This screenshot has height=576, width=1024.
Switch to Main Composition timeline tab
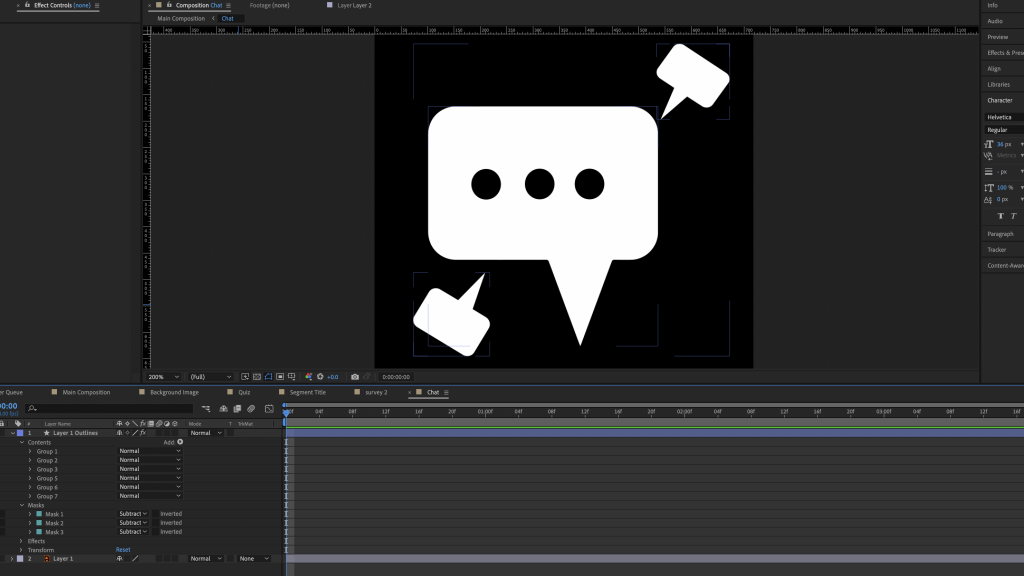tap(86, 392)
